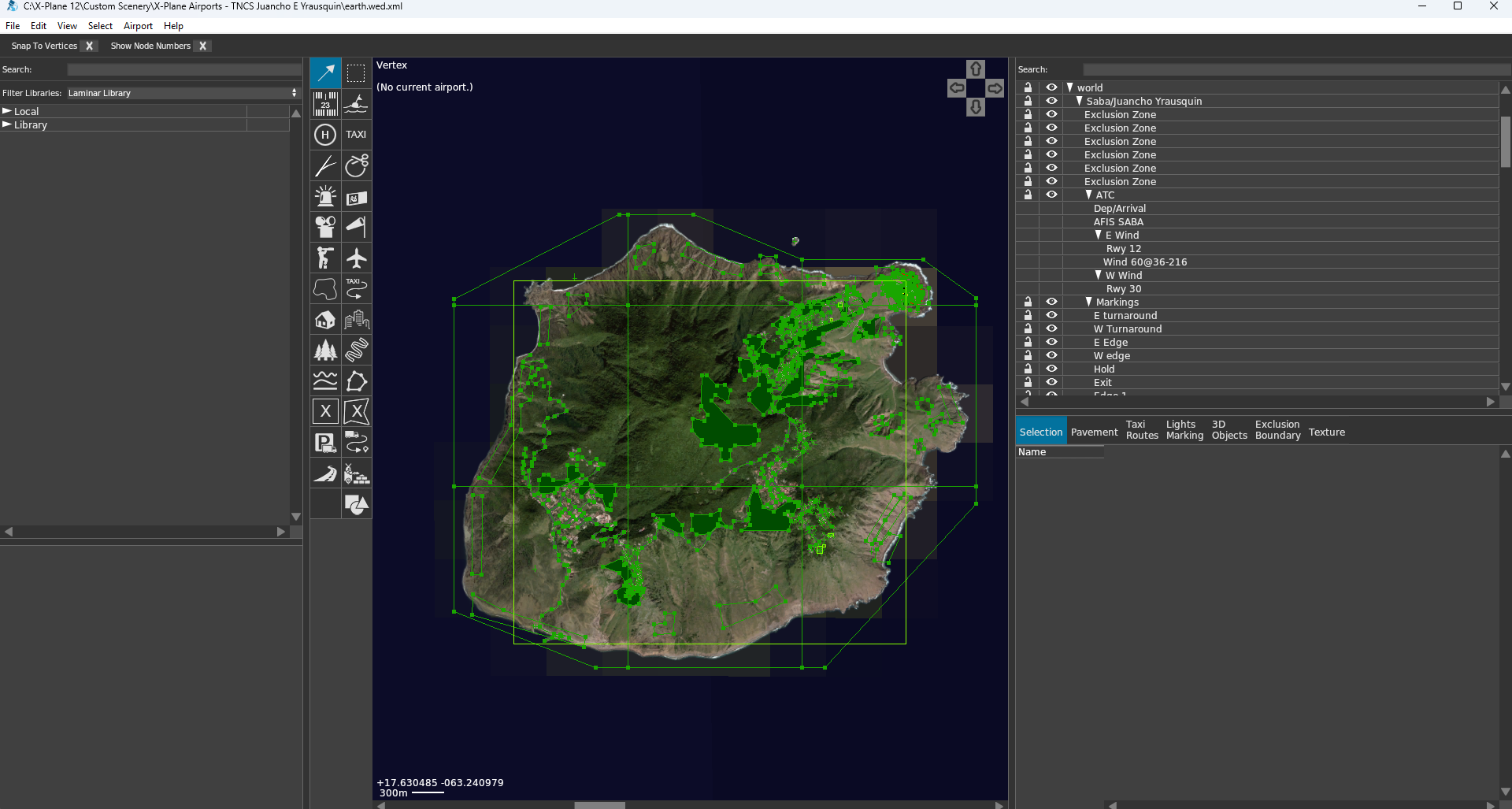Collapse the E Wind tree node
The image size is (1512, 809).
[x=1098, y=235]
